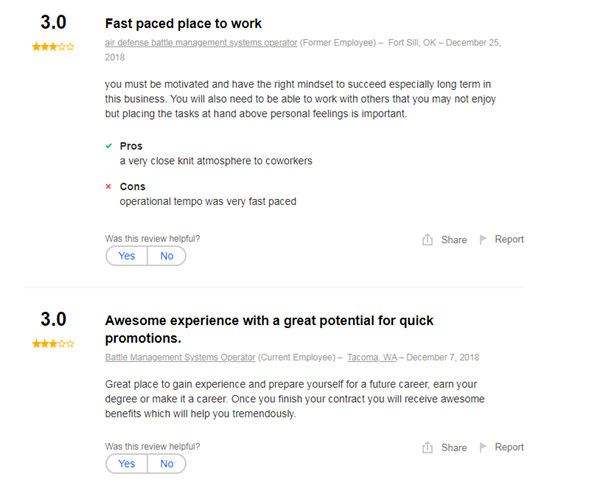Click the star rating under the first 3.0 score
This screenshot has width=600, height=485.
[53, 46]
